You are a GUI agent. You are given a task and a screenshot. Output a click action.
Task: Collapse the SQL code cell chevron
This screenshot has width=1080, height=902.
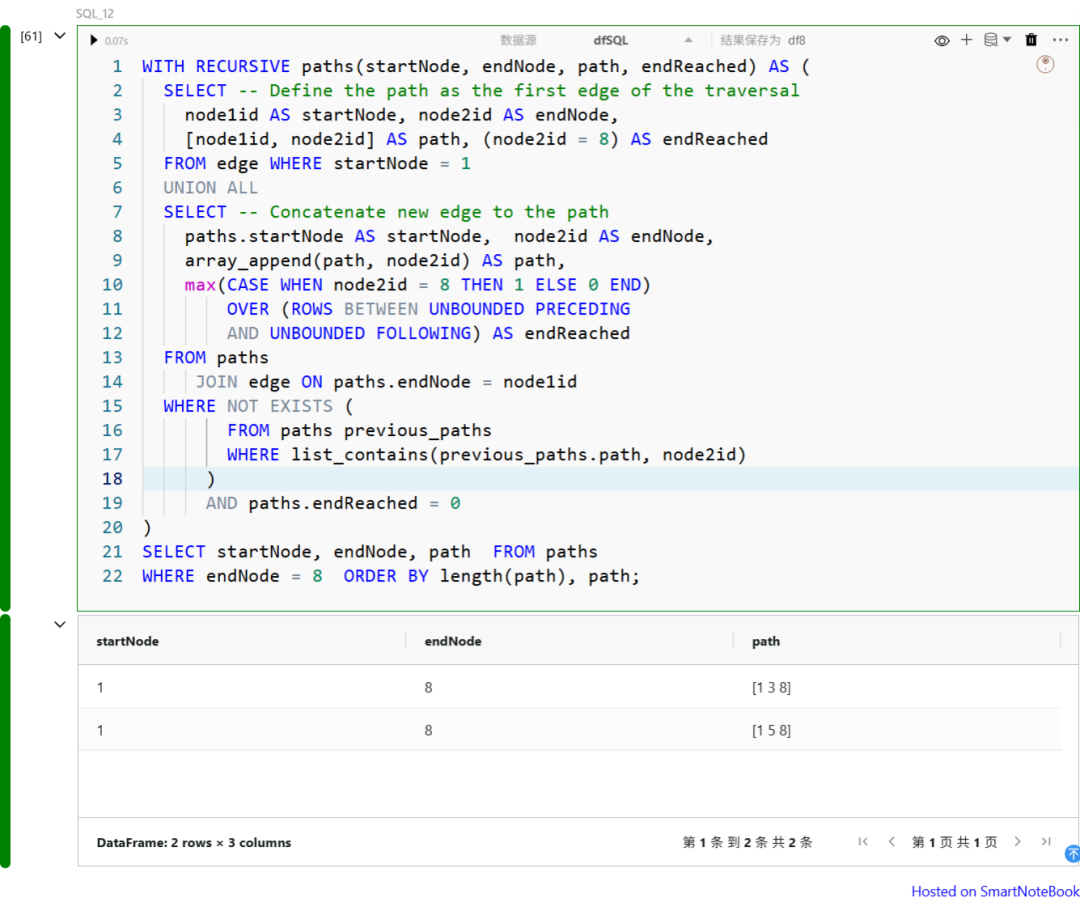click(x=60, y=36)
